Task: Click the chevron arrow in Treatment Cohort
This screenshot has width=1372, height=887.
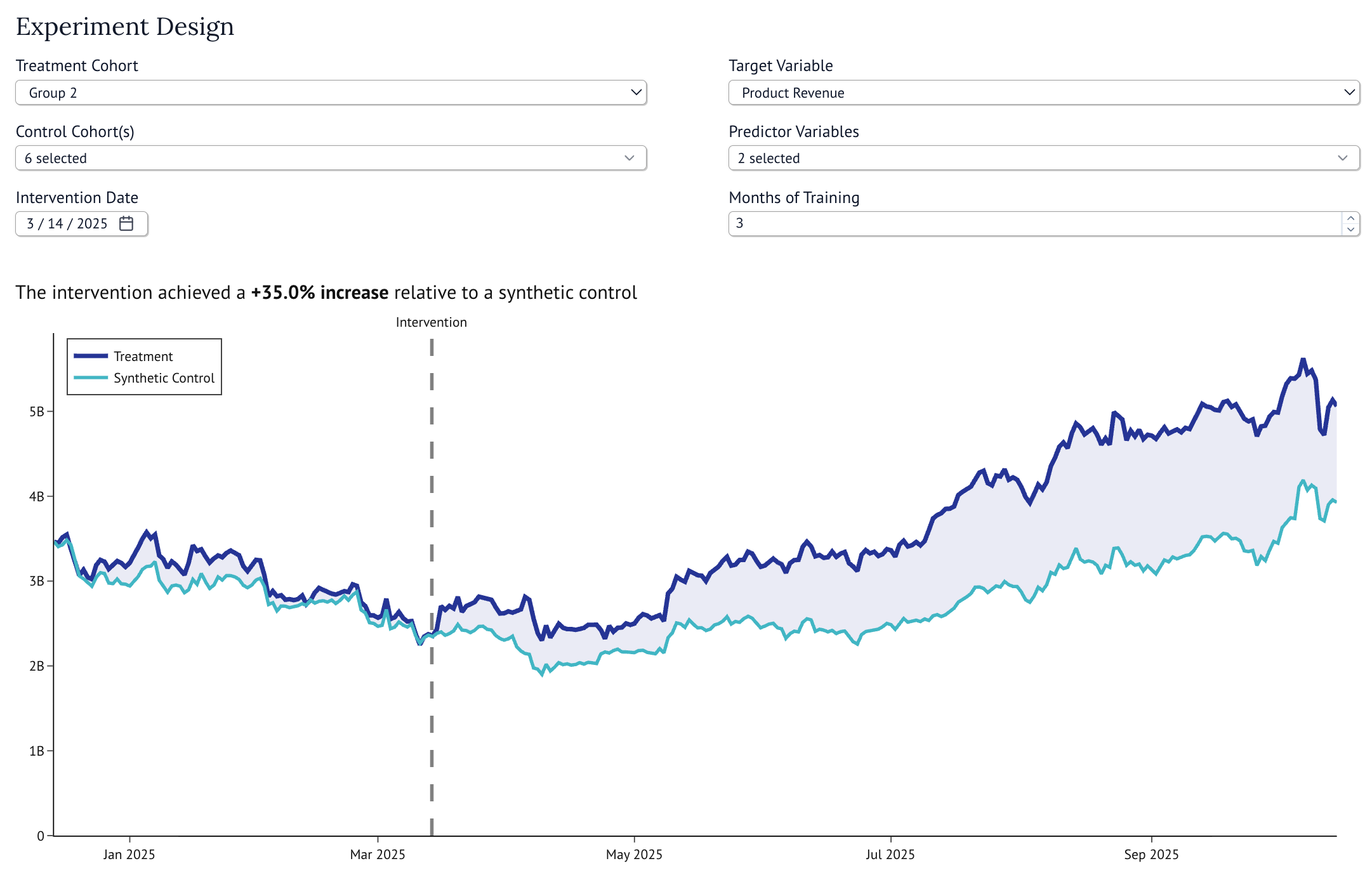Action: (636, 93)
